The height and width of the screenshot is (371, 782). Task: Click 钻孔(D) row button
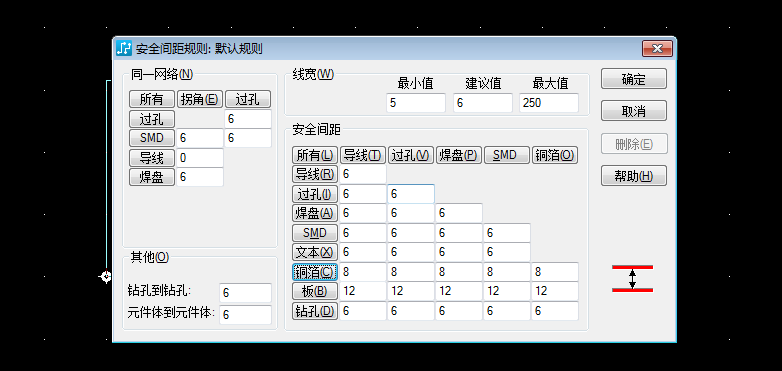[315, 311]
